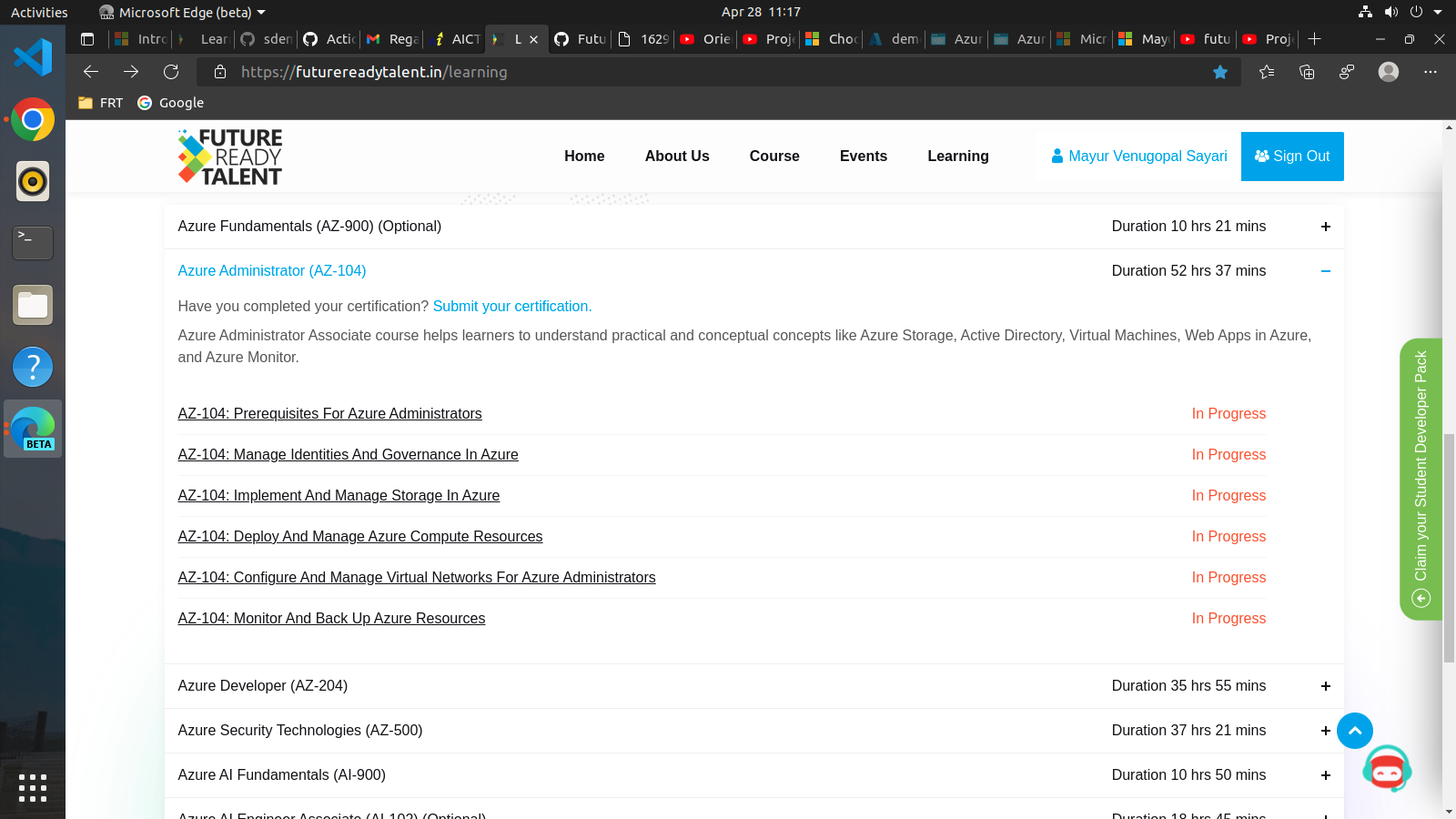Screen dimensions: 1456x819
Task: Click inside the browser address bar
Action: point(637,72)
